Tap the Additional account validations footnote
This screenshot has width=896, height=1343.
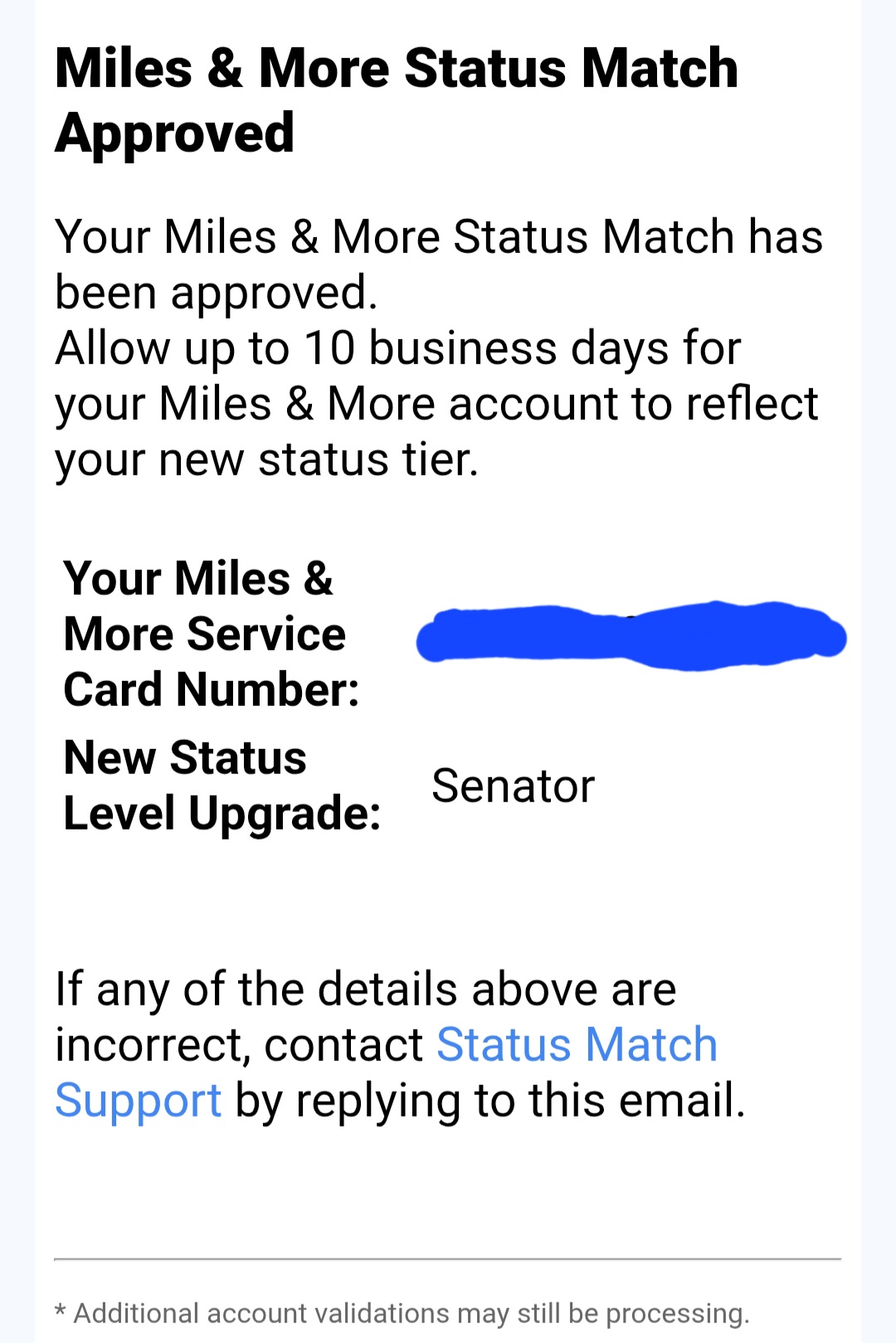coord(411,1313)
